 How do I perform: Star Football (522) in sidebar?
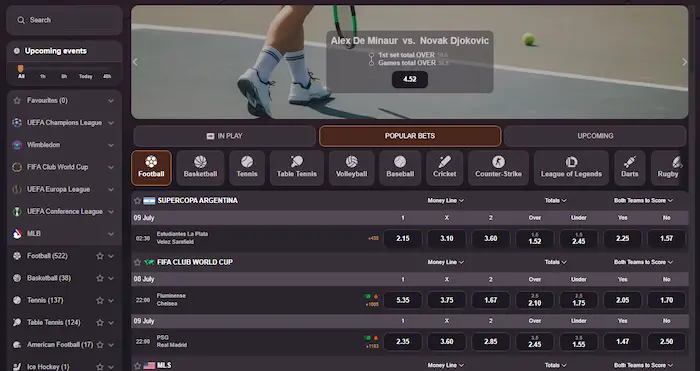click(x=100, y=256)
